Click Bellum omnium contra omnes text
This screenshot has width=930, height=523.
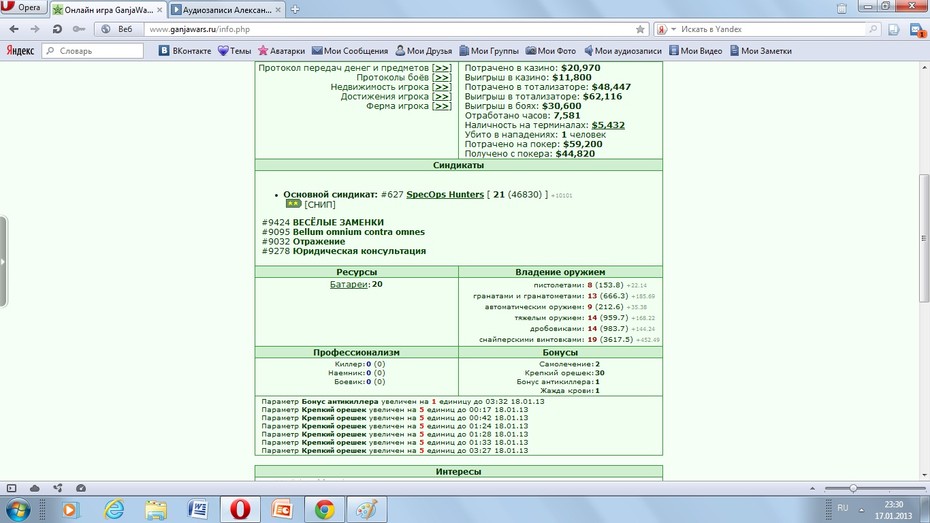tap(359, 232)
